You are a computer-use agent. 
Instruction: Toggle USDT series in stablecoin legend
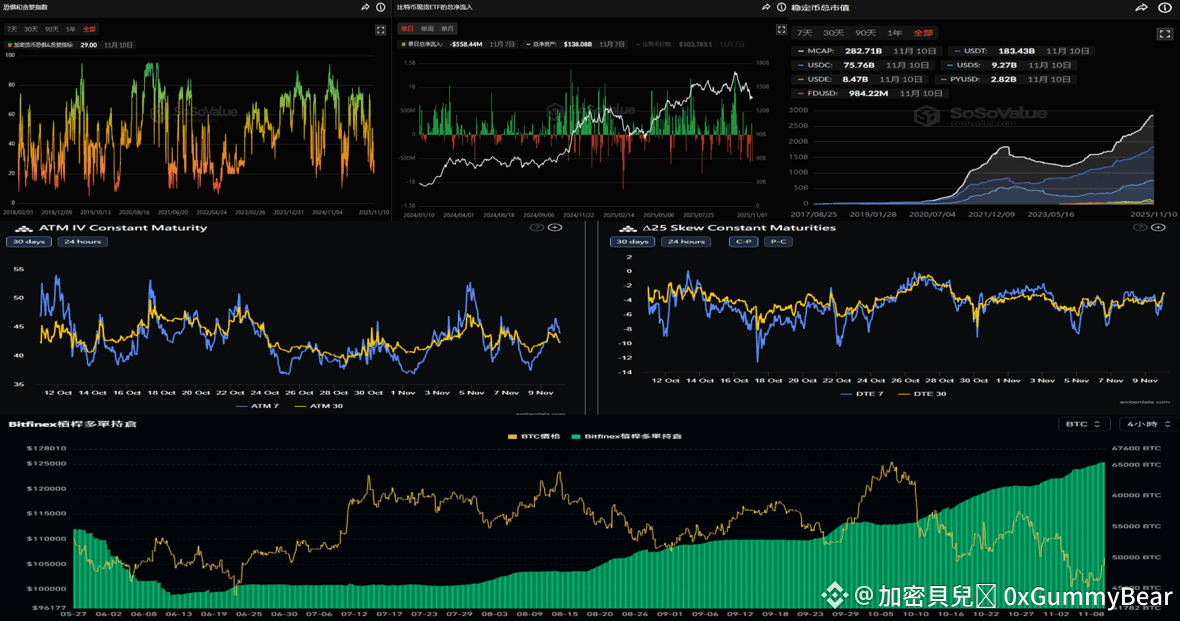[x=976, y=51]
